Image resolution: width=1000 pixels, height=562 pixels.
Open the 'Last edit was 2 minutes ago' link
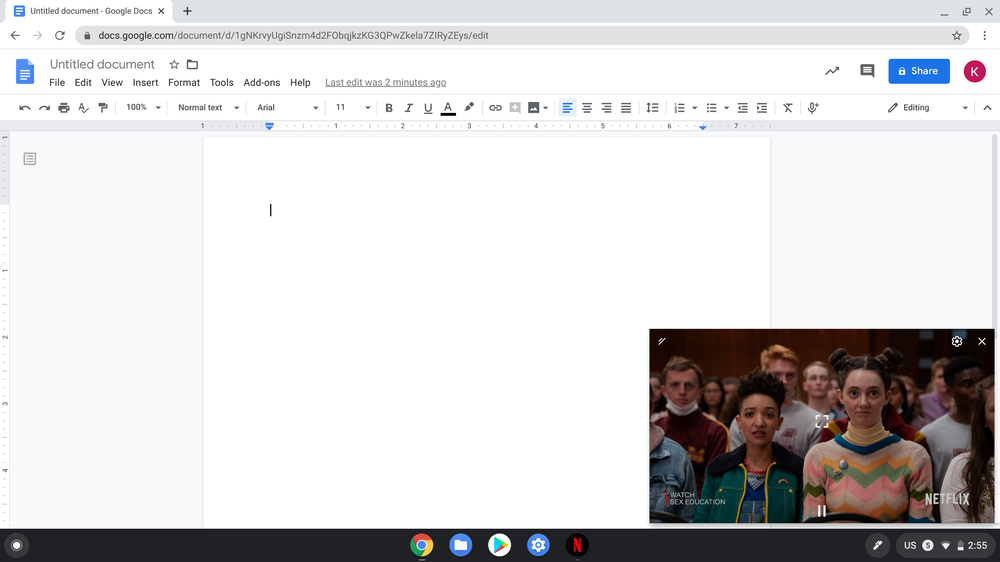pos(385,83)
